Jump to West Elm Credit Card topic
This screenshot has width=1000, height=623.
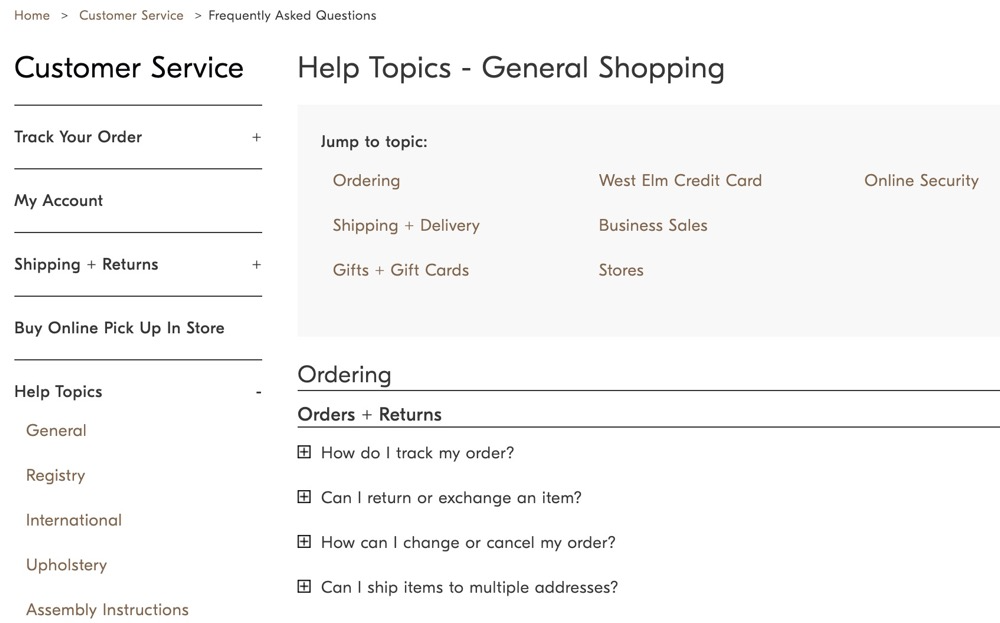click(680, 180)
